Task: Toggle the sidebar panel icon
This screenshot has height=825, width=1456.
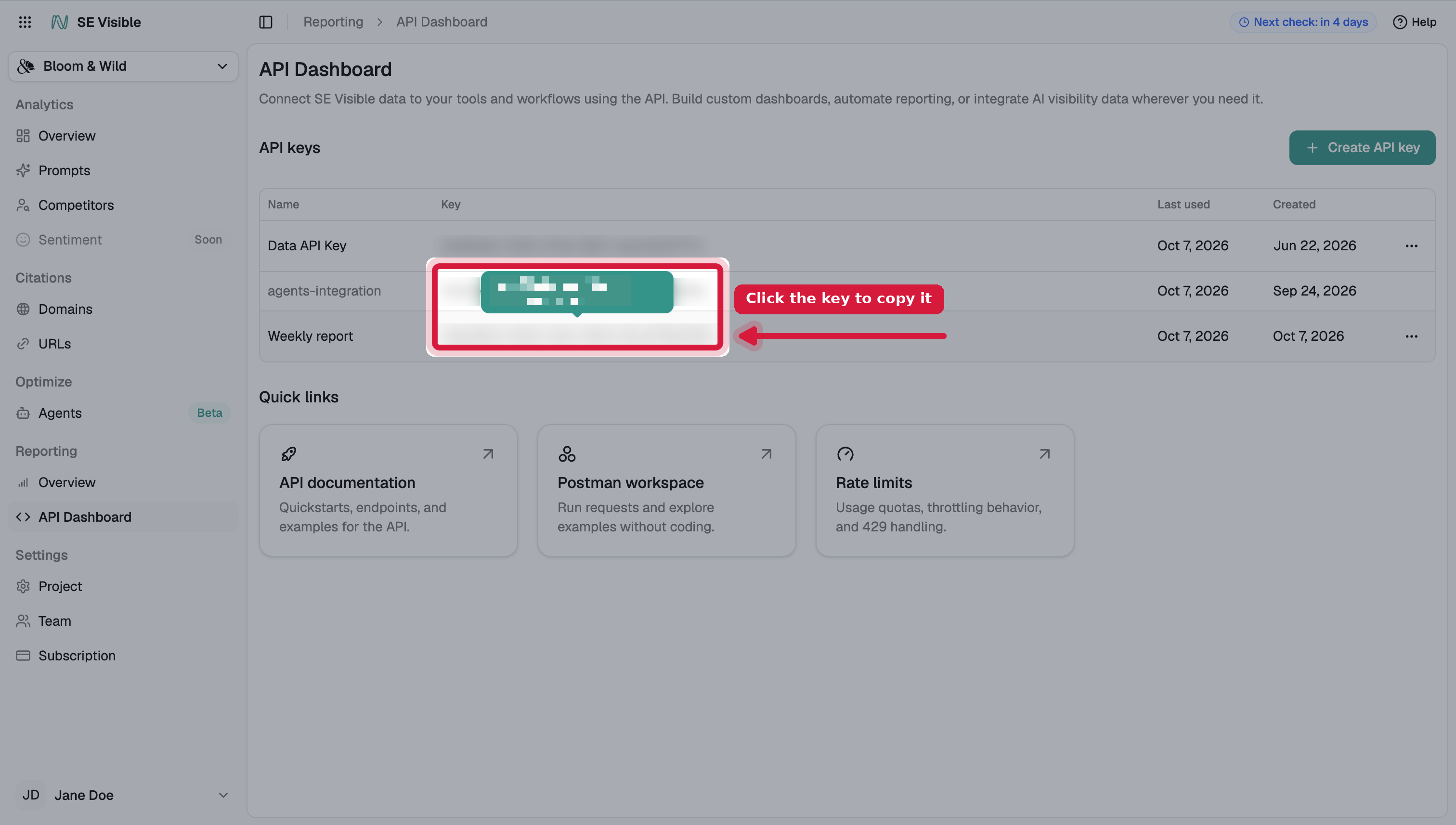Action: [266, 22]
